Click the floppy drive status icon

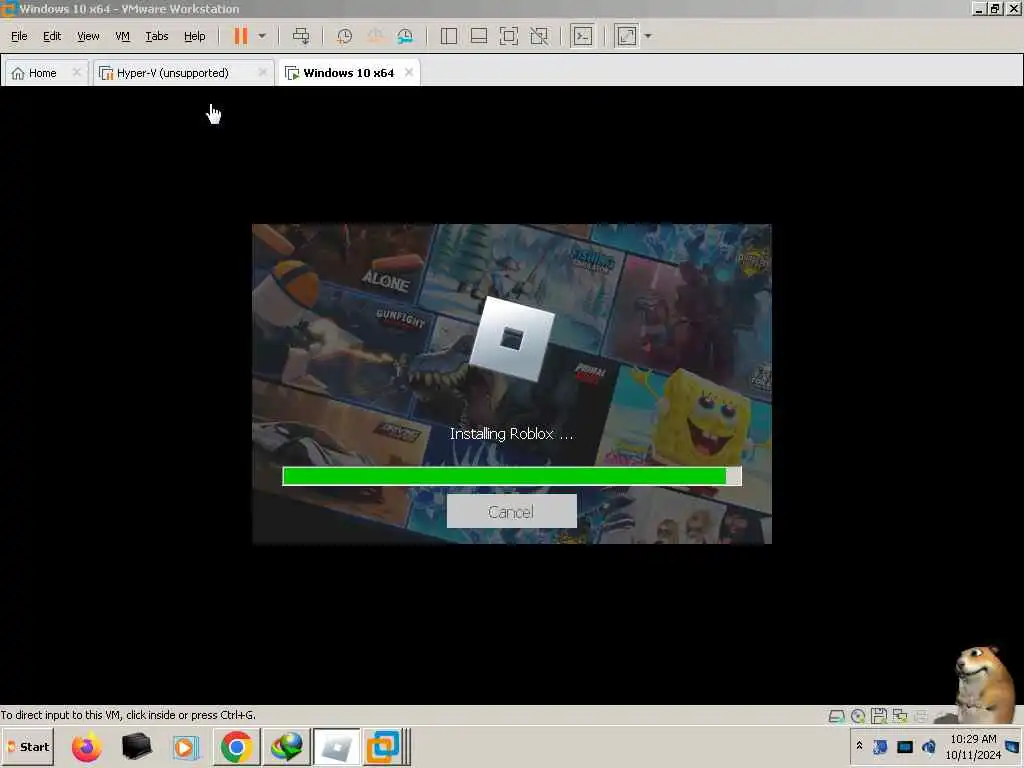(x=879, y=716)
